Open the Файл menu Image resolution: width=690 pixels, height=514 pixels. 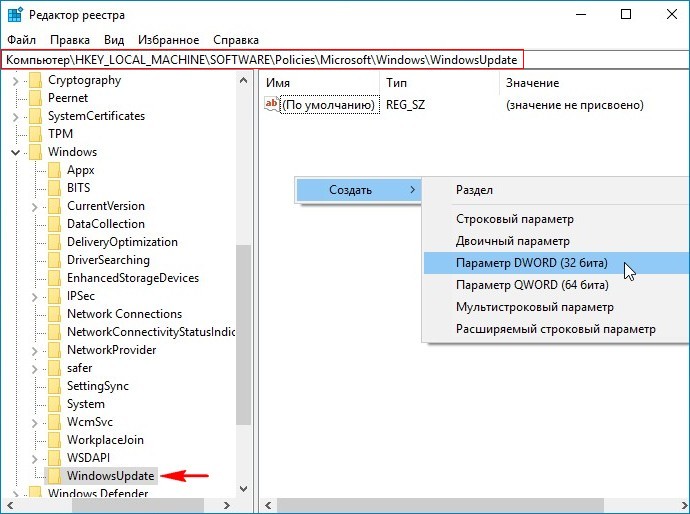tap(21, 40)
